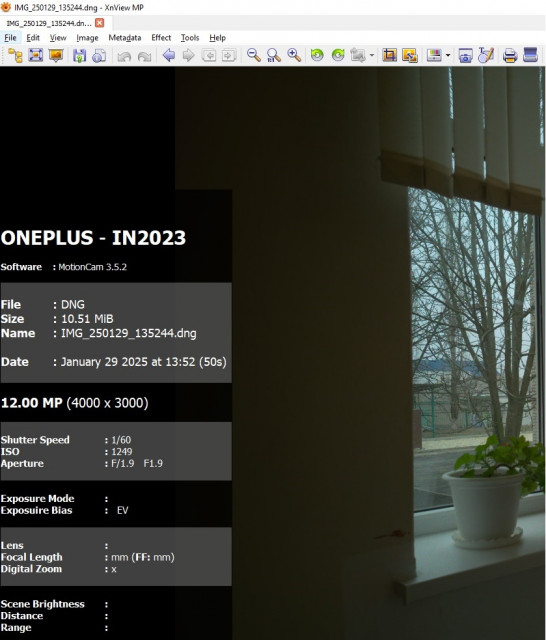Open the Metadata menu

[x=124, y=38]
